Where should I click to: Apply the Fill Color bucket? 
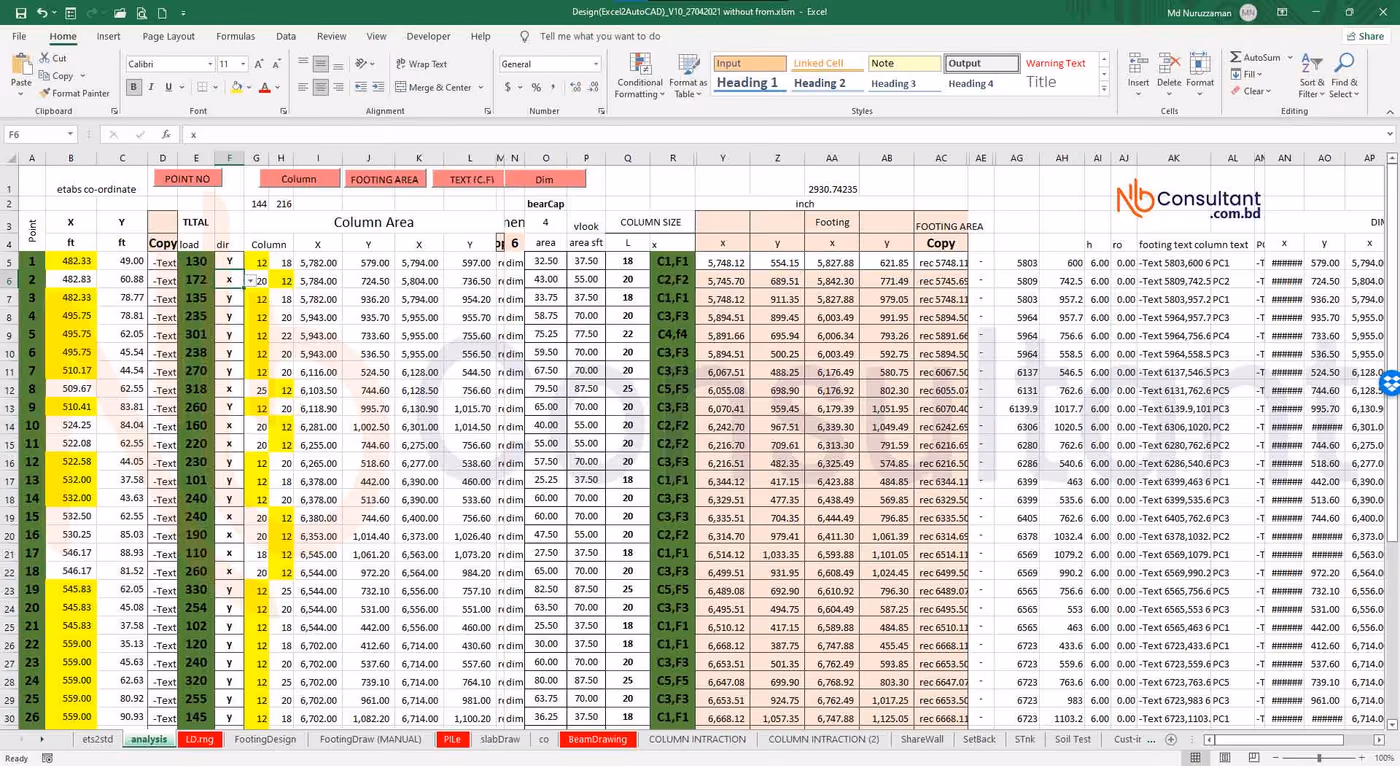coord(237,87)
